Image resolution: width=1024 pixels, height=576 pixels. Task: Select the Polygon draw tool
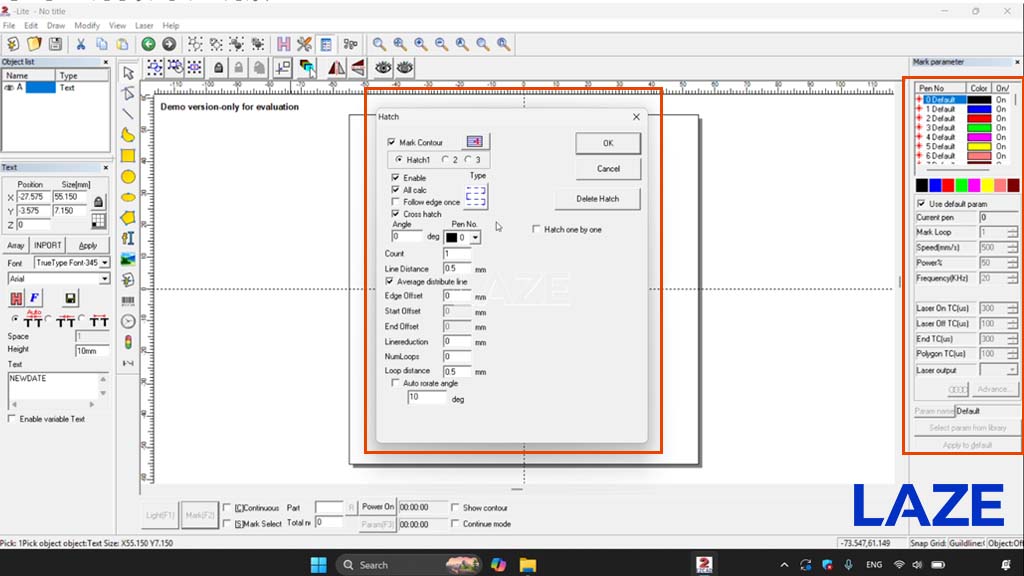click(128, 217)
